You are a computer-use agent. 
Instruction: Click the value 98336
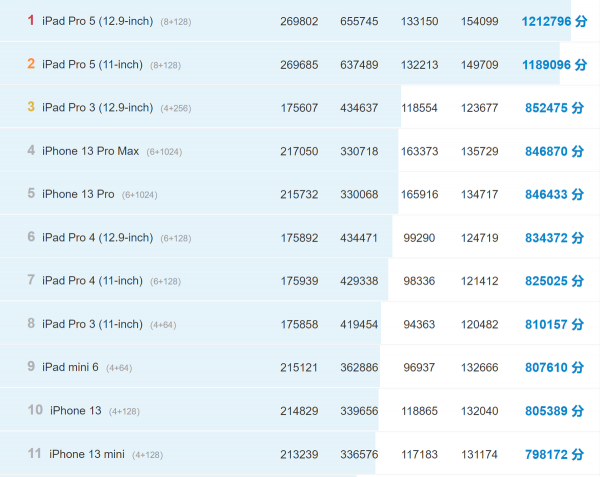(x=419, y=281)
